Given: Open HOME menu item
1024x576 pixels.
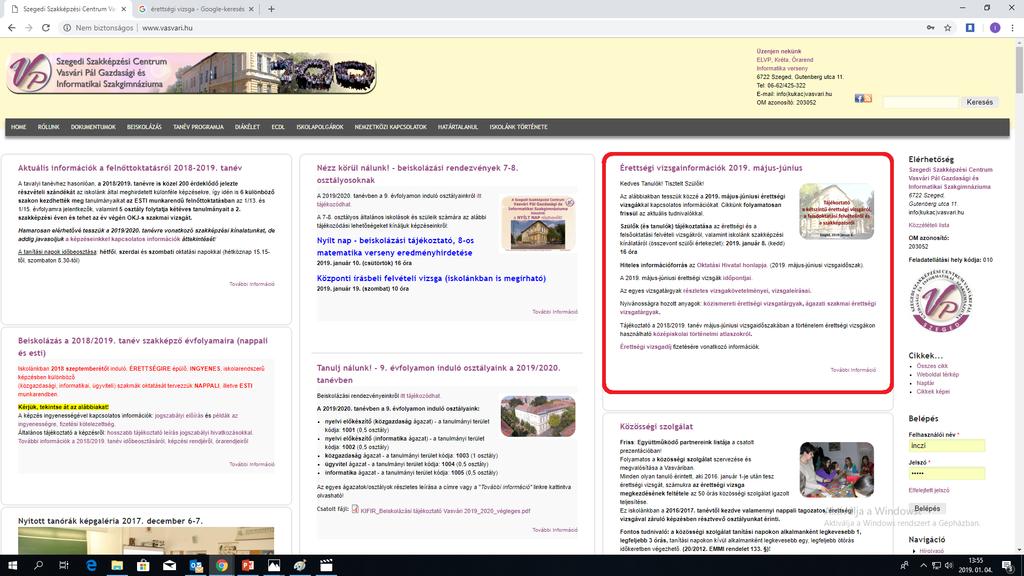Looking at the screenshot, I should (18, 127).
